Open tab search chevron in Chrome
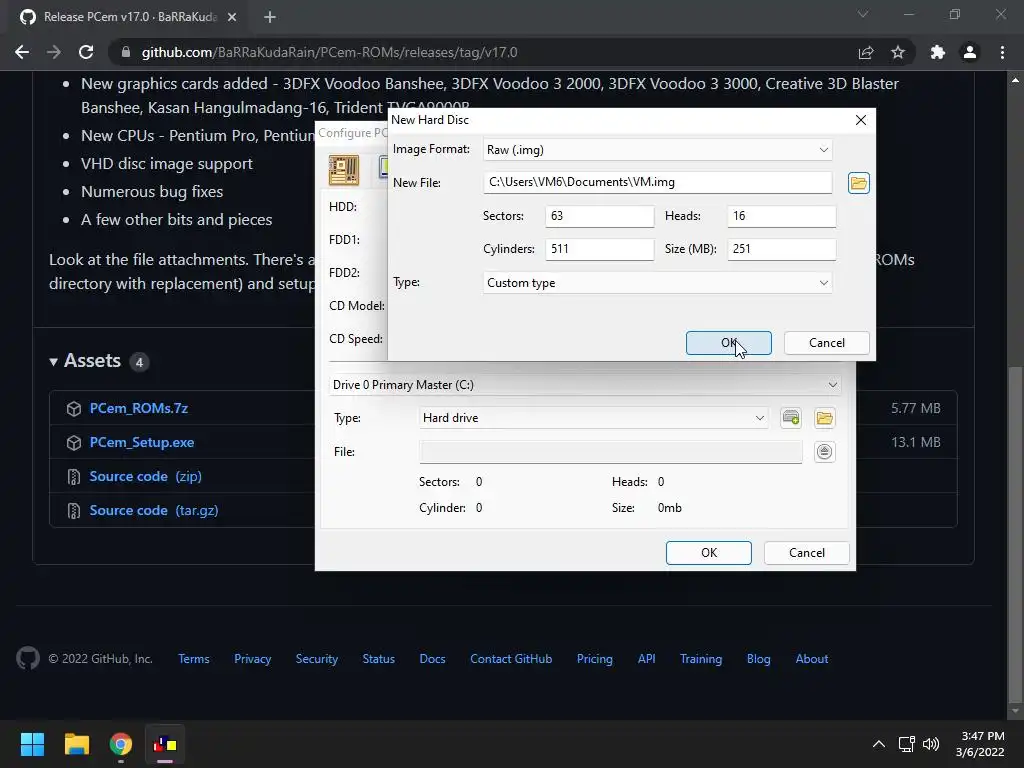The width and height of the screenshot is (1024, 768). coord(863,14)
